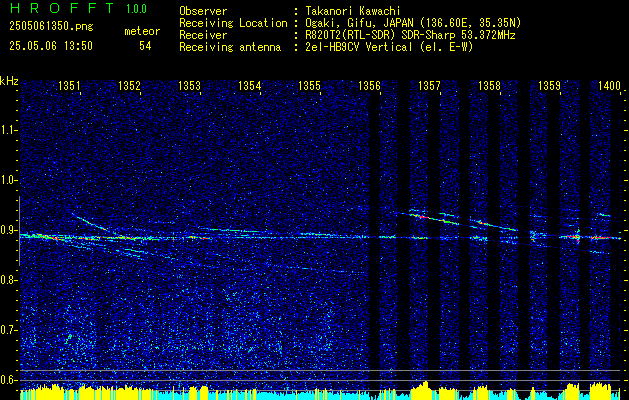
Task: Select the file name 2505061350.png
Action: (x=51, y=27)
